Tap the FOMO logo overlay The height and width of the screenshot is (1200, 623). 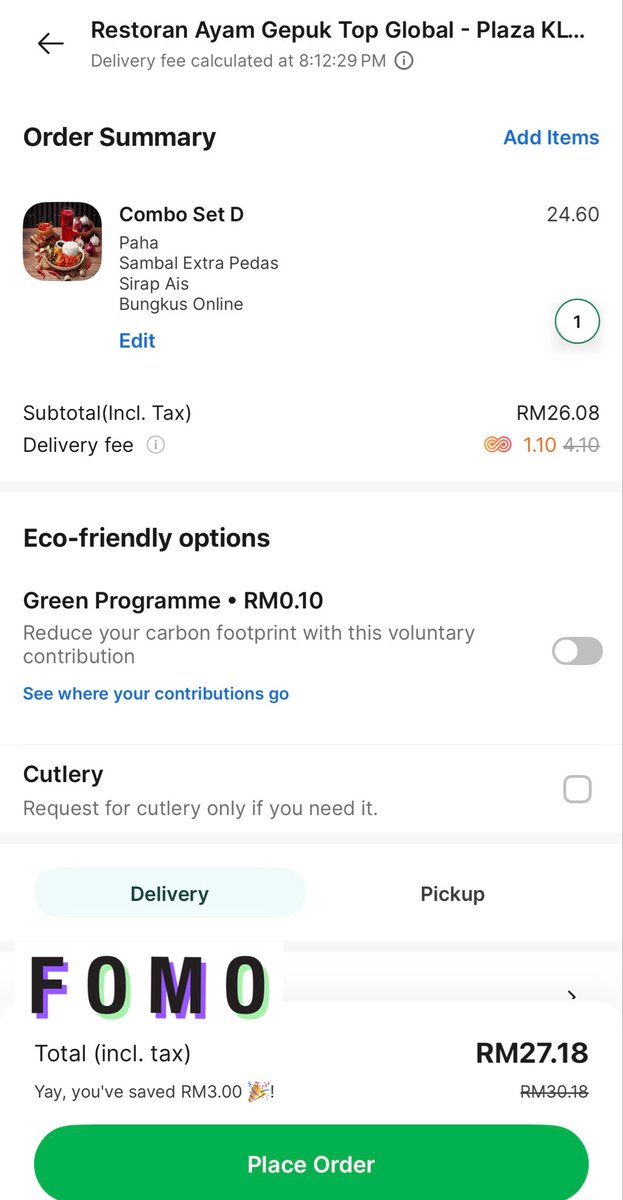coord(150,986)
